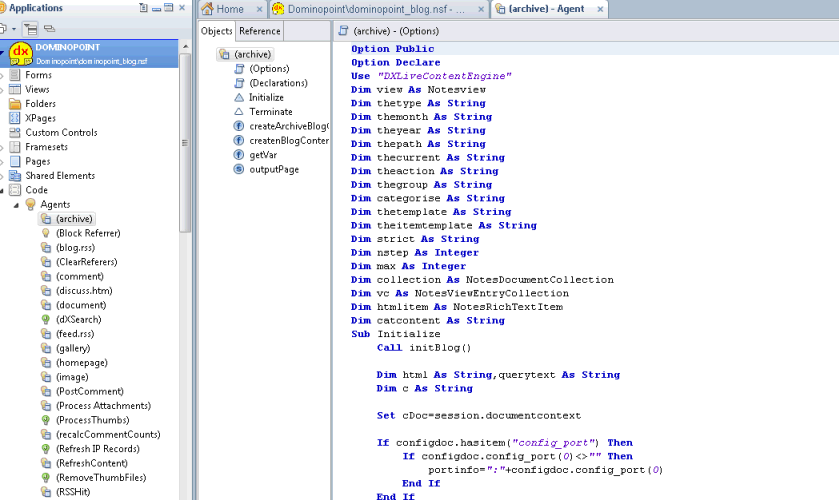Select the Shared Elements icon
The width and height of the screenshot is (839, 500).
pyautogui.click(x=15, y=176)
